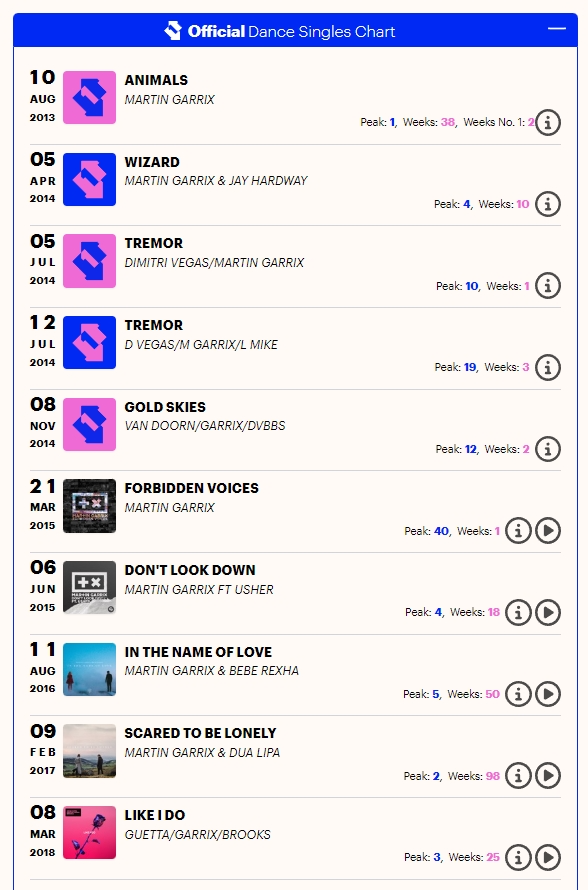Click In The Name Of Love cover art

pos(89,669)
